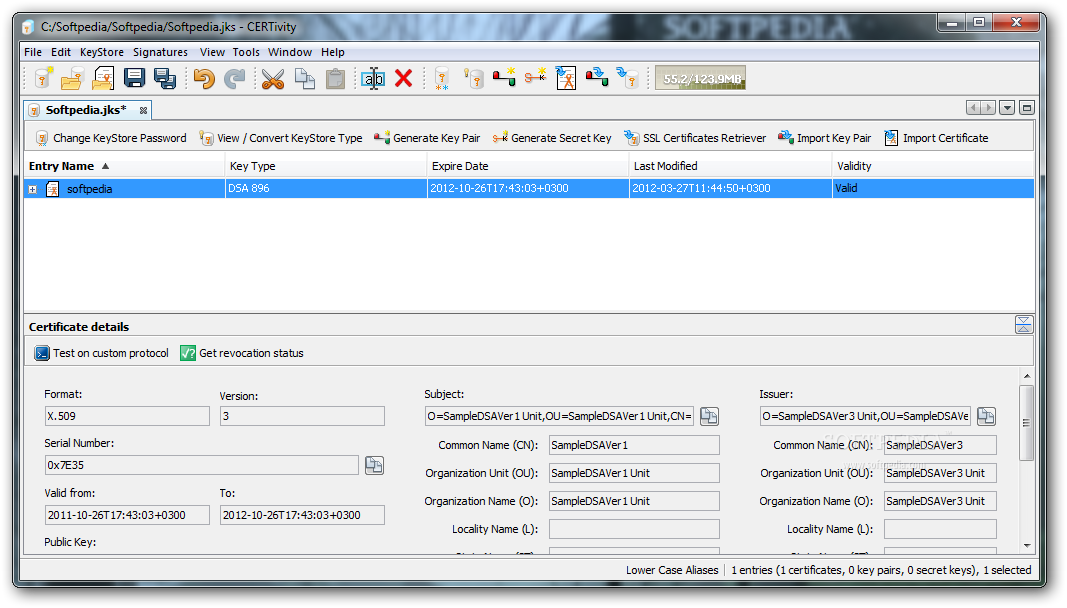The image size is (1067, 608).
Task: Click the Redo arrow icon
Action: (x=234, y=78)
